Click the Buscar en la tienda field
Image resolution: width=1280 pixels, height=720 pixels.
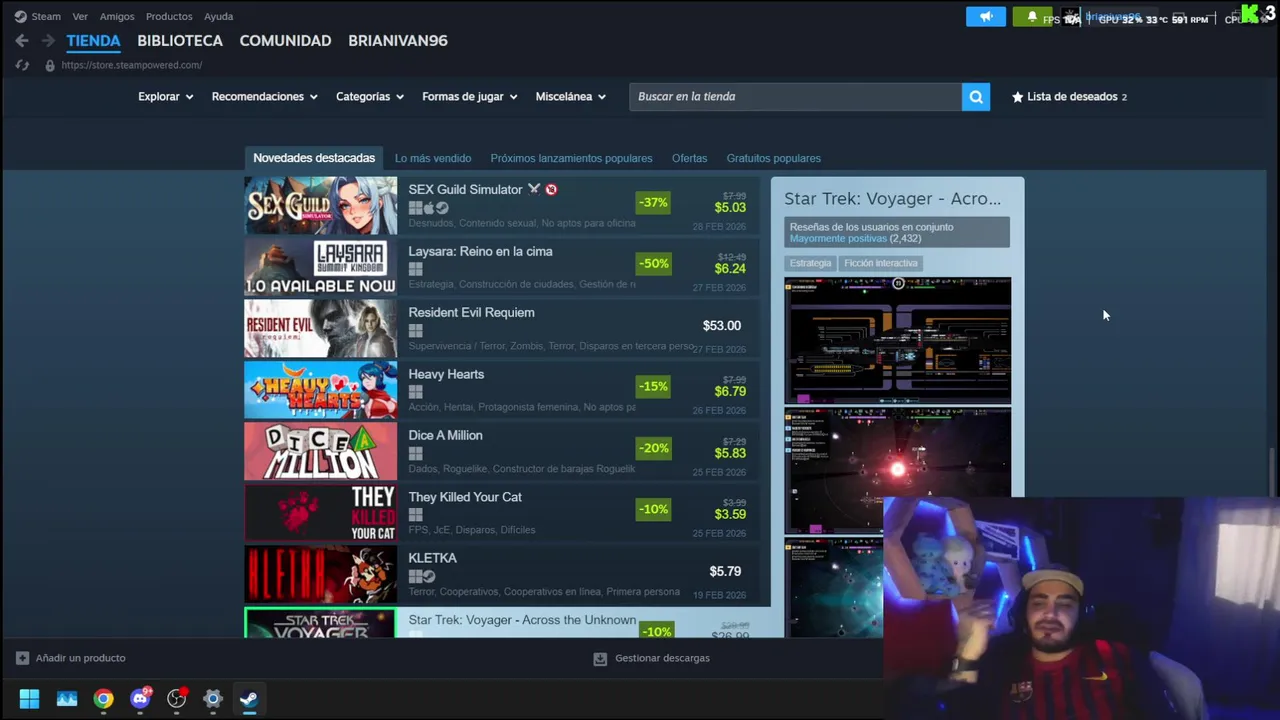click(795, 97)
